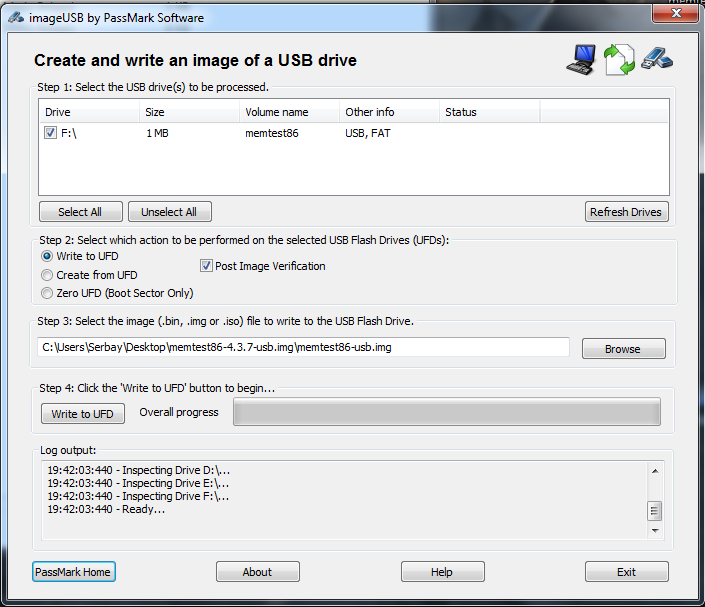Click the Unselect All button
Image resolution: width=705 pixels, height=607 pixels.
tap(170, 212)
